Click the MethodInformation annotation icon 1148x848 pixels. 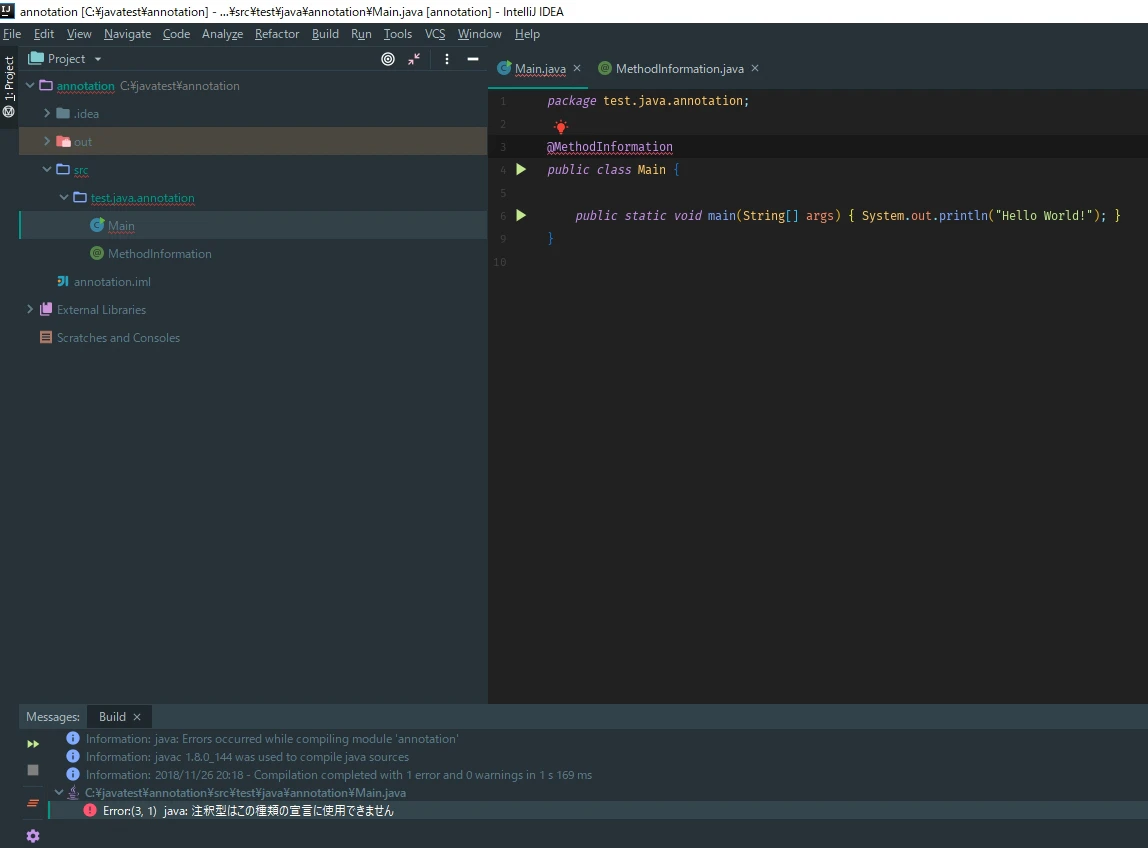(x=97, y=253)
